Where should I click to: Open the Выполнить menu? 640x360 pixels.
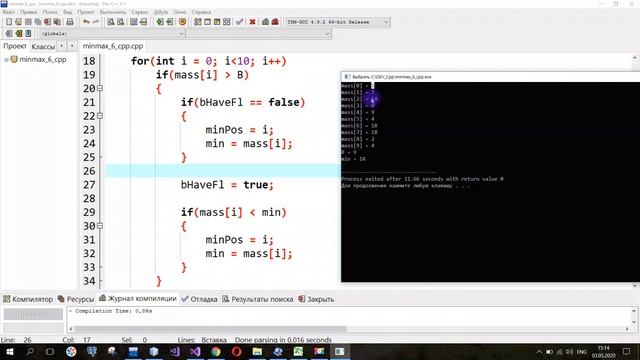[113, 12]
